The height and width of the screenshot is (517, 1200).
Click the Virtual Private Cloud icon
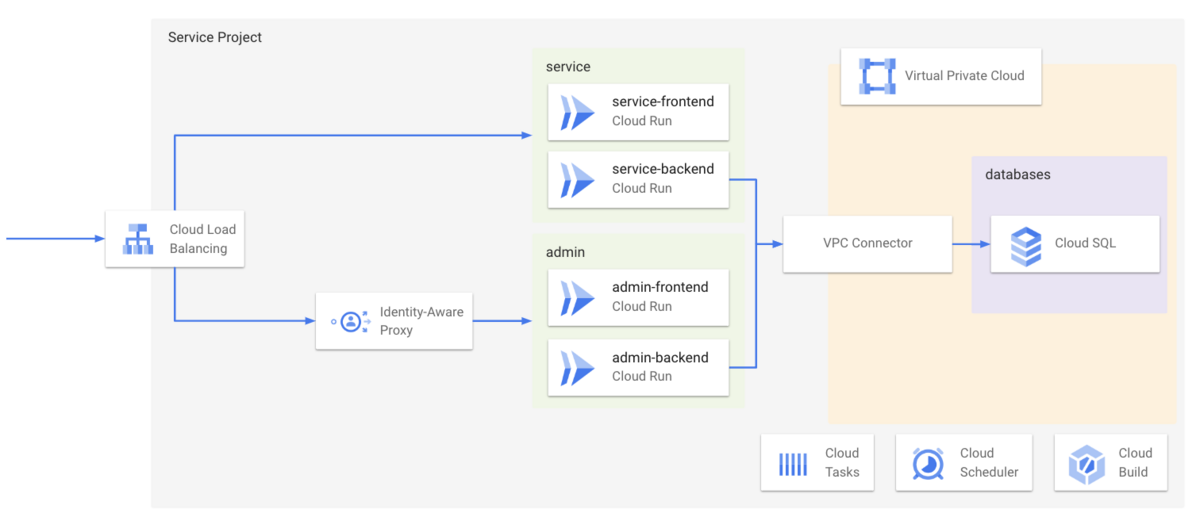877,76
